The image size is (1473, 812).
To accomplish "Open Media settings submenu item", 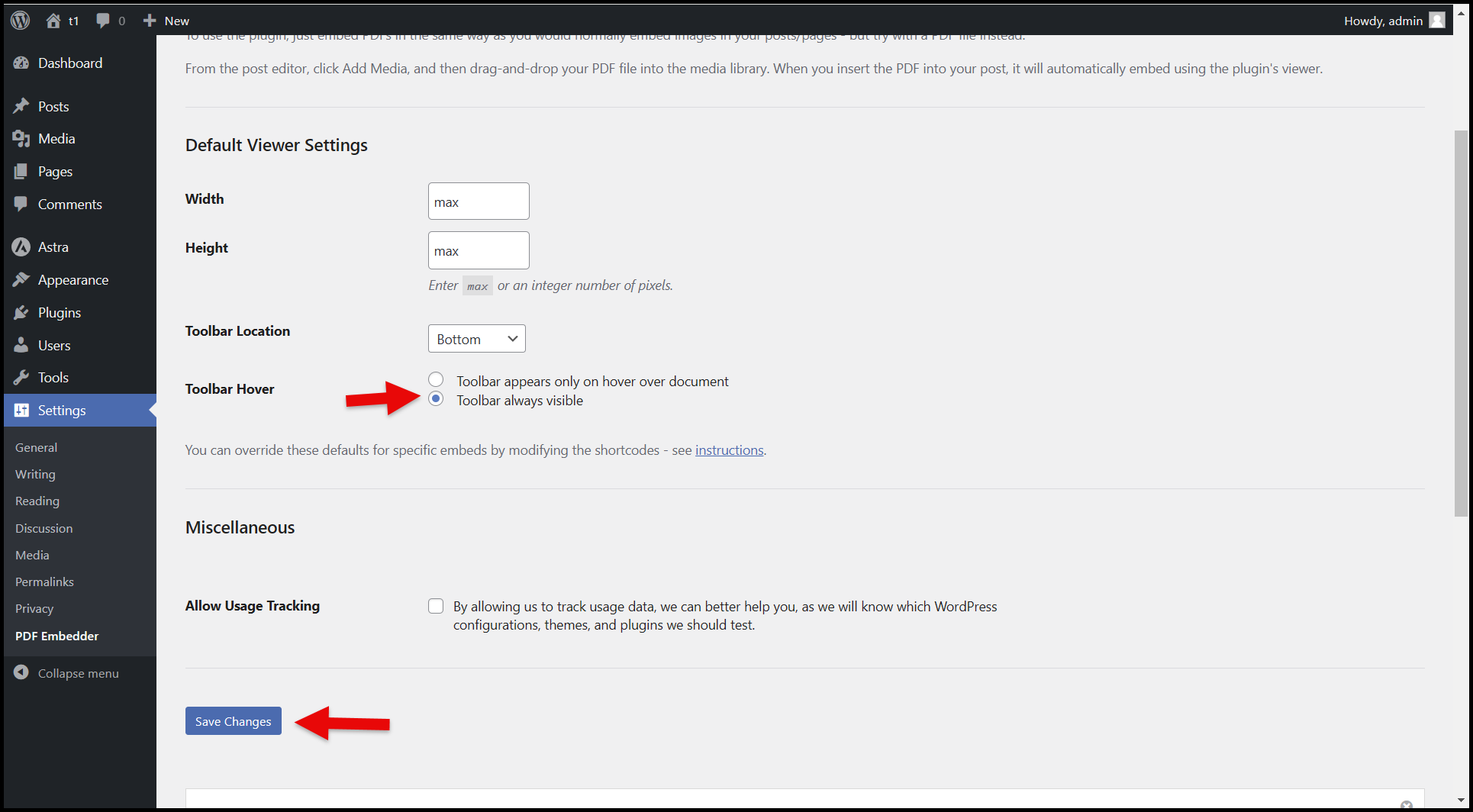I will (x=32, y=555).
